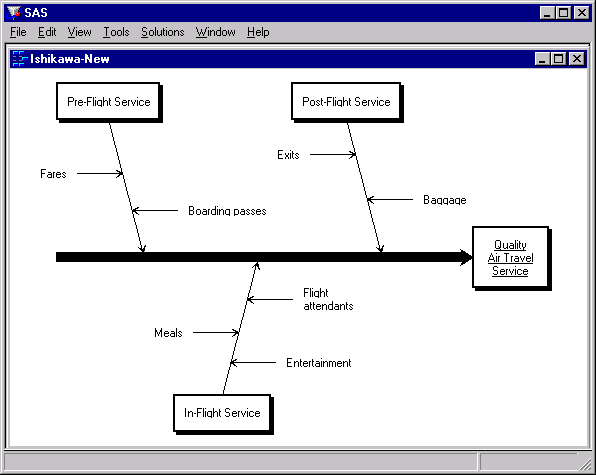This screenshot has height=475, width=596.
Task: Select the Post-Flight Service box
Action: pyautogui.click(x=347, y=102)
